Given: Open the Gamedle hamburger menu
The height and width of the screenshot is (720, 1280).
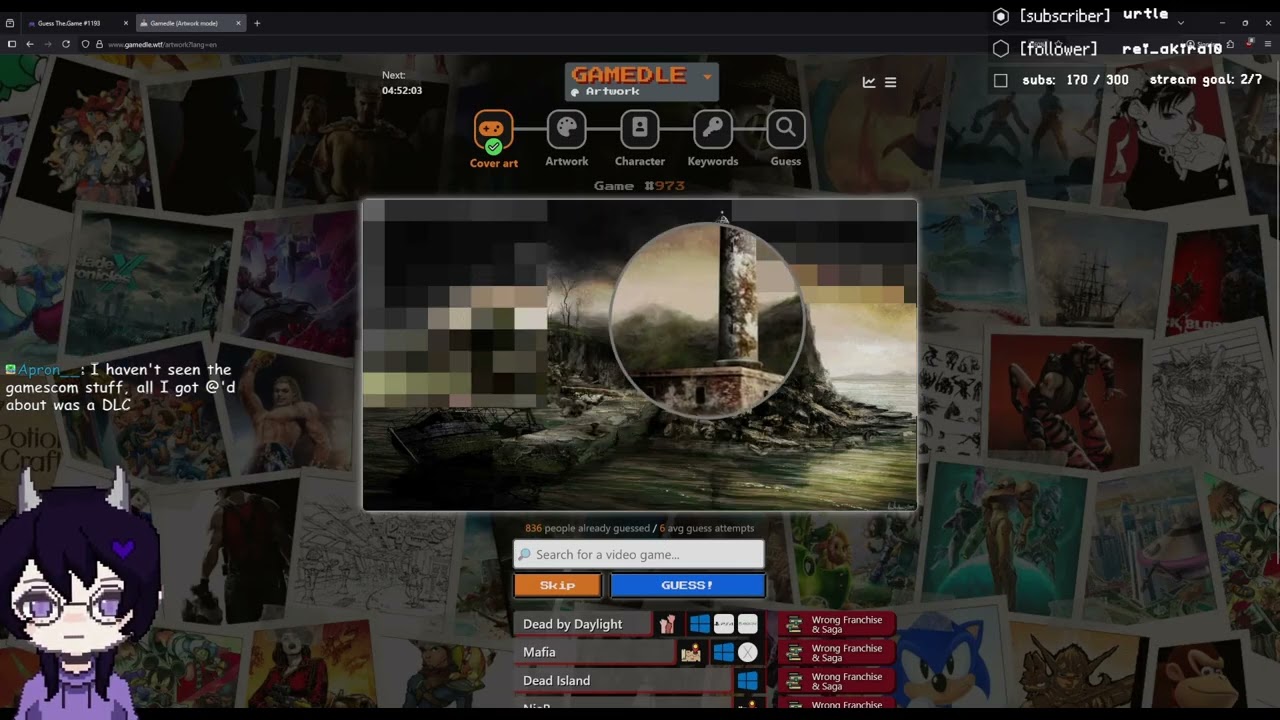Looking at the screenshot, I should [891, 82].
